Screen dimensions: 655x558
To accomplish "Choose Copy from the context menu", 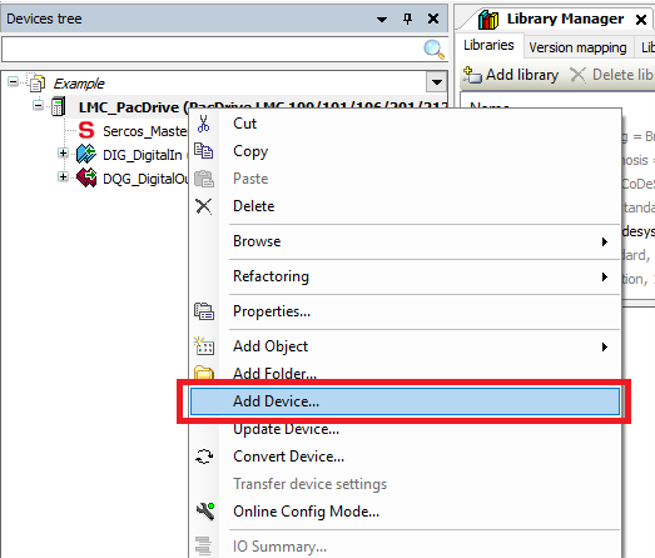I will coord(250,151).
